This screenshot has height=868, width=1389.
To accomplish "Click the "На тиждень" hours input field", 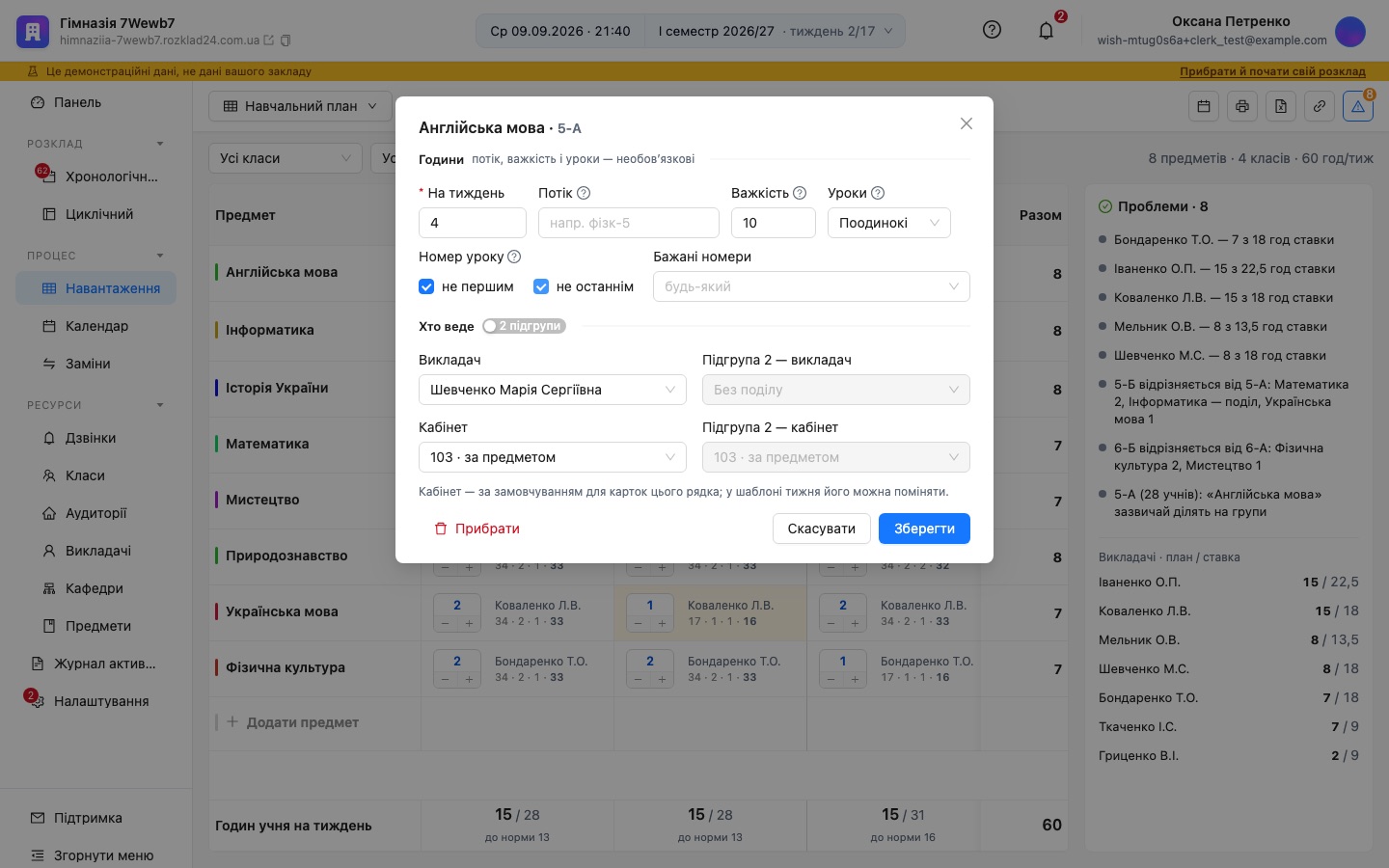I will click(x=473, y=223).
